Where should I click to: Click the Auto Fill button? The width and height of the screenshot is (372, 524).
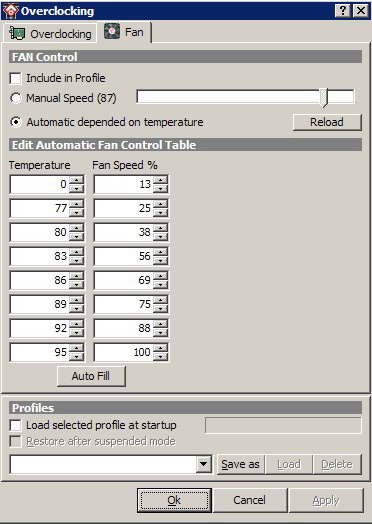click(x=91, y=376)
